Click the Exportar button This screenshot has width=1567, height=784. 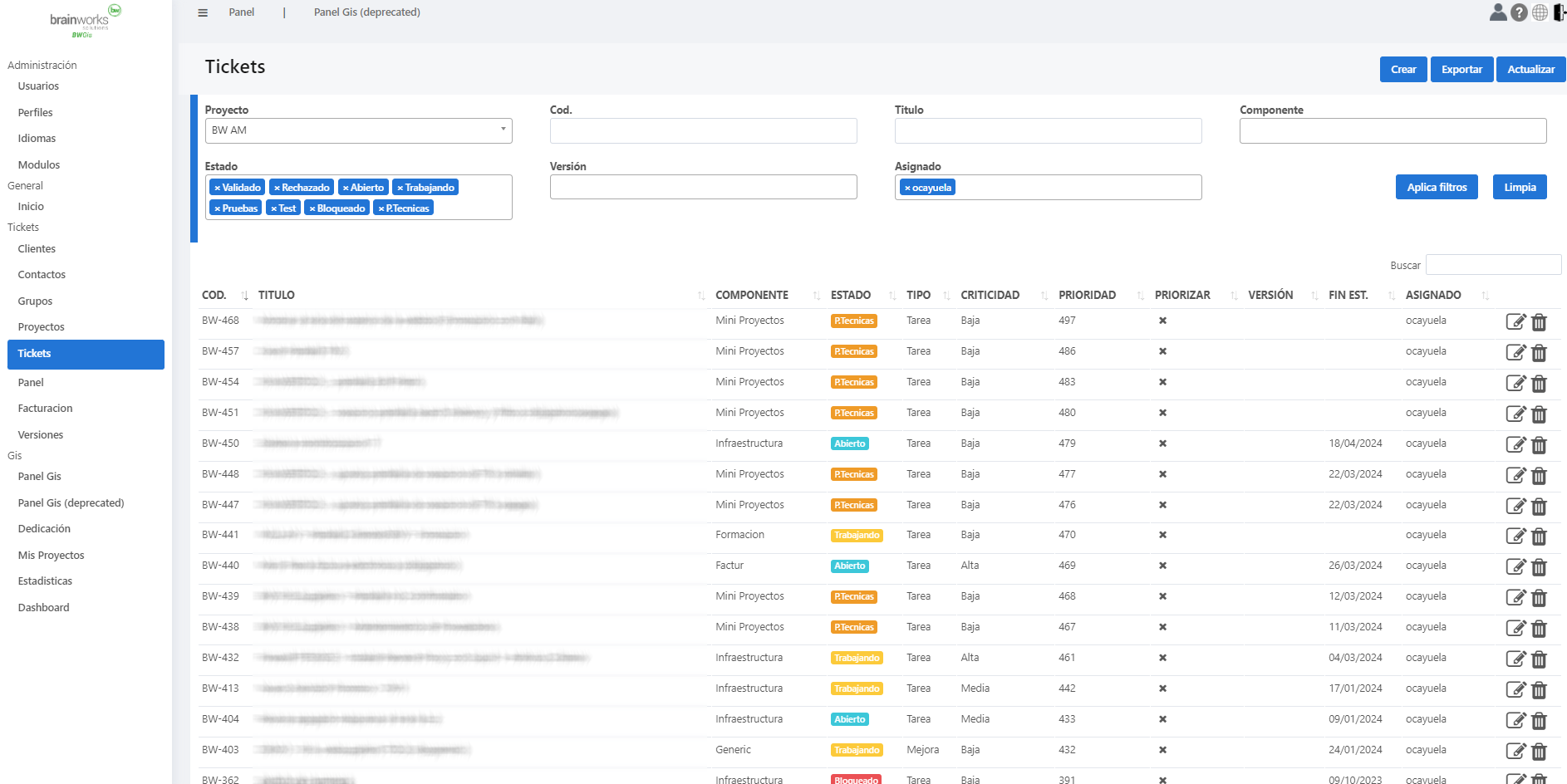[1461, 70]
